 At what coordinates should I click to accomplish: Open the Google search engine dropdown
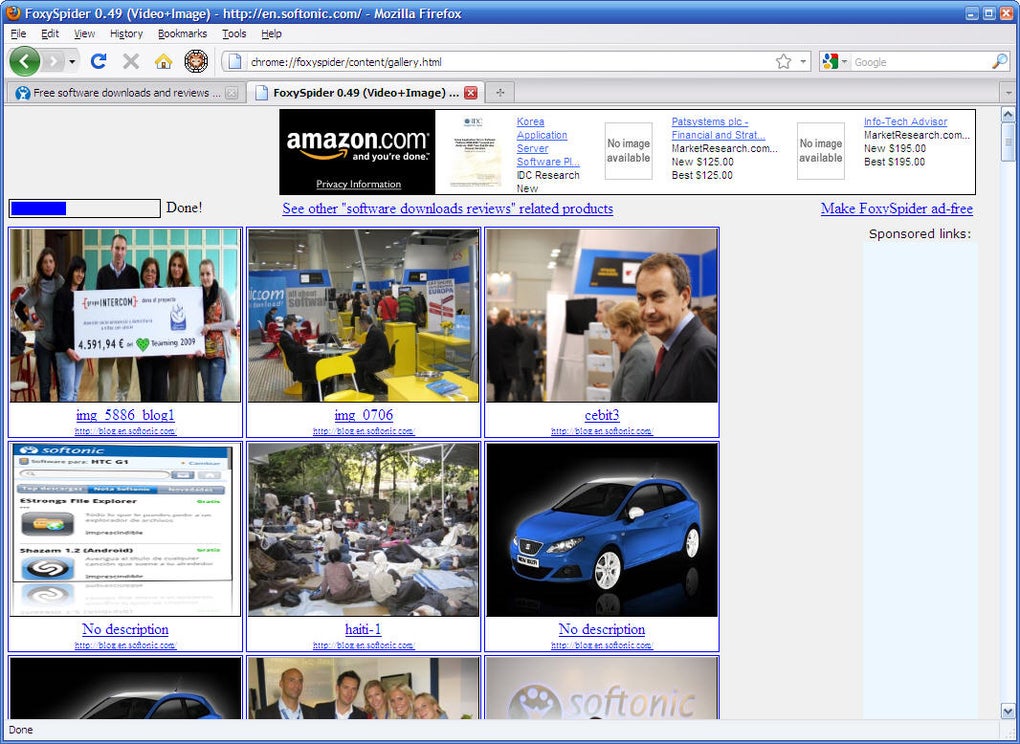pos(836,62)
